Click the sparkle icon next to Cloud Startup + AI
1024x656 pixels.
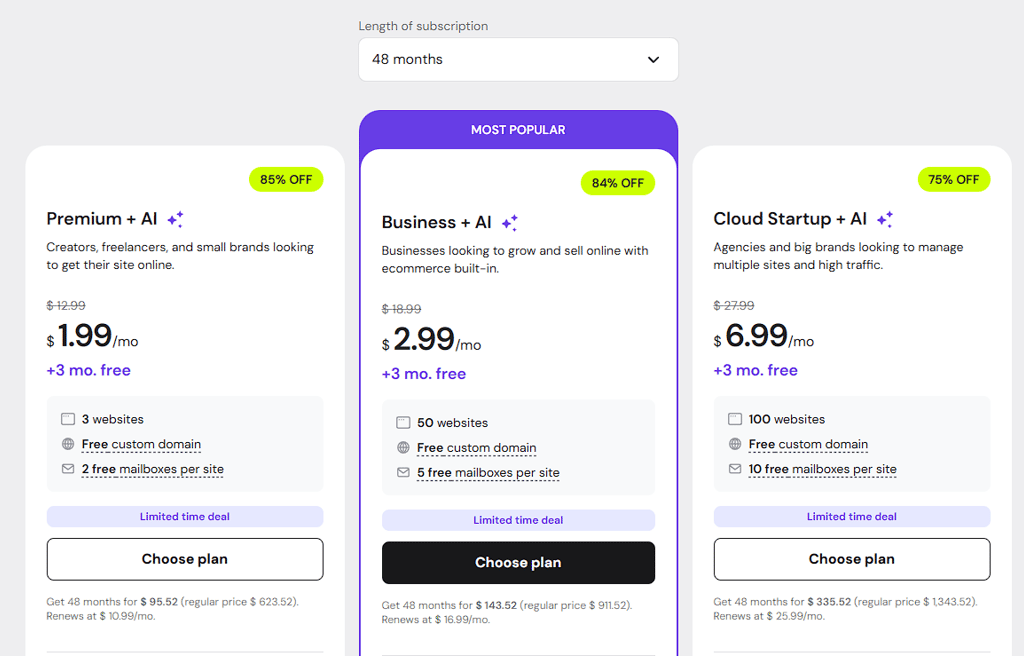(x=885, y=219)
